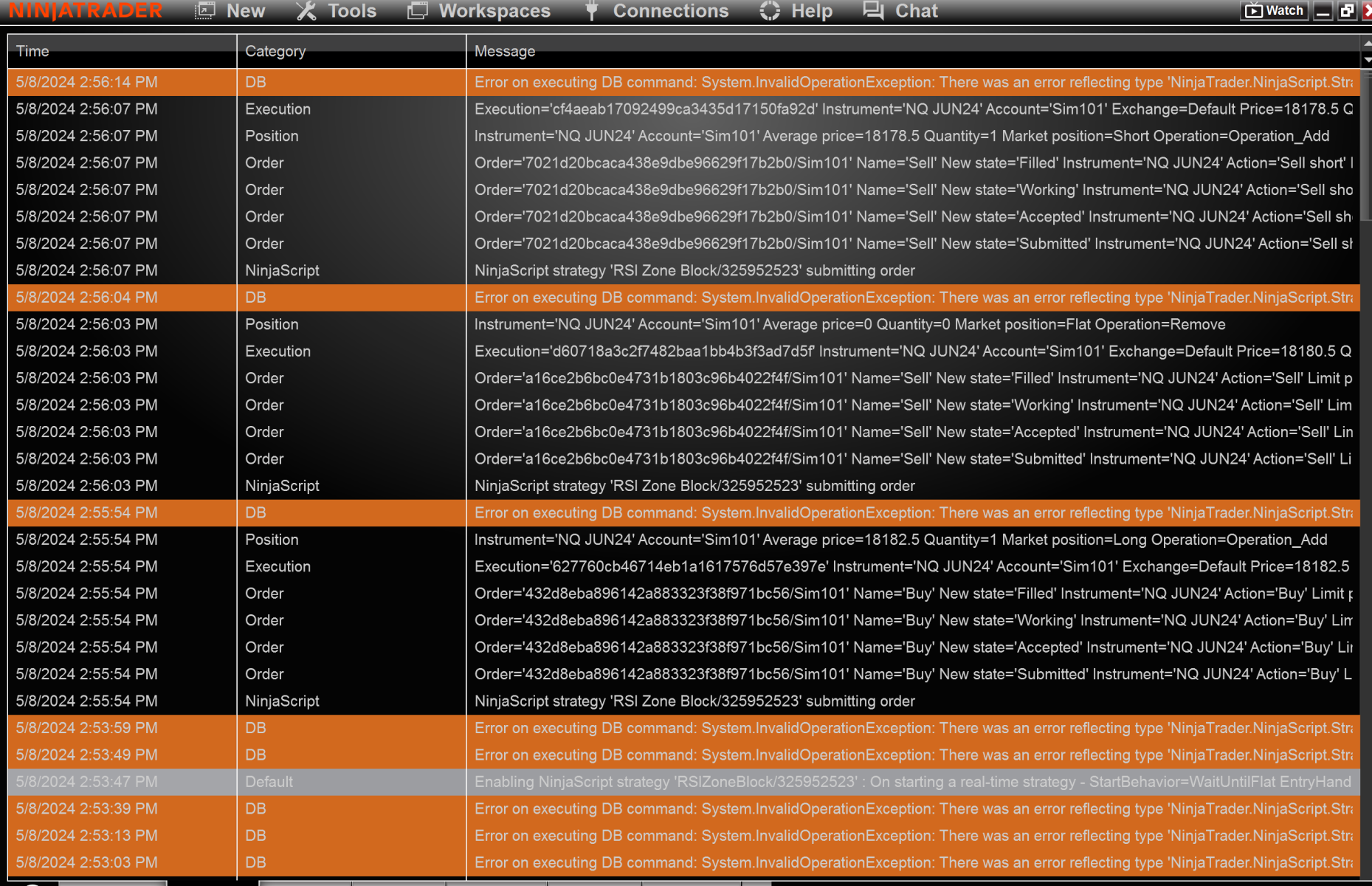
Task: Select the DB error message at 2:53:49 PM
Action: click(x=913, y=755)
